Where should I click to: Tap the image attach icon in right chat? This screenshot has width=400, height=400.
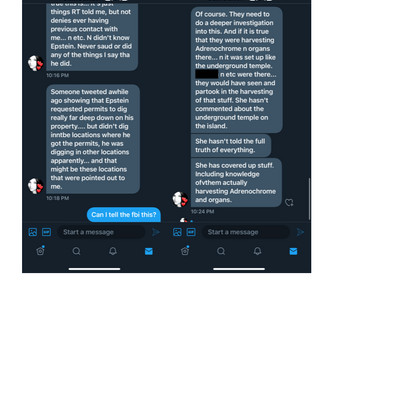(177, 232)
